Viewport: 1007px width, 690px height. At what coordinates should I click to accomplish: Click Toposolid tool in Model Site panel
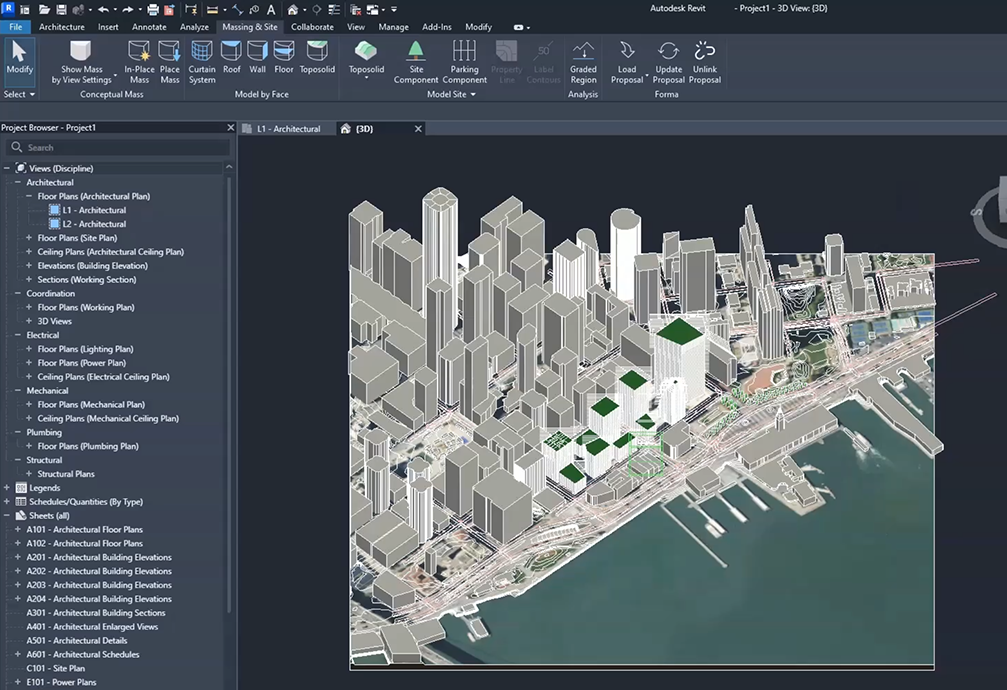pyautogui.click(x=366, y=59)
